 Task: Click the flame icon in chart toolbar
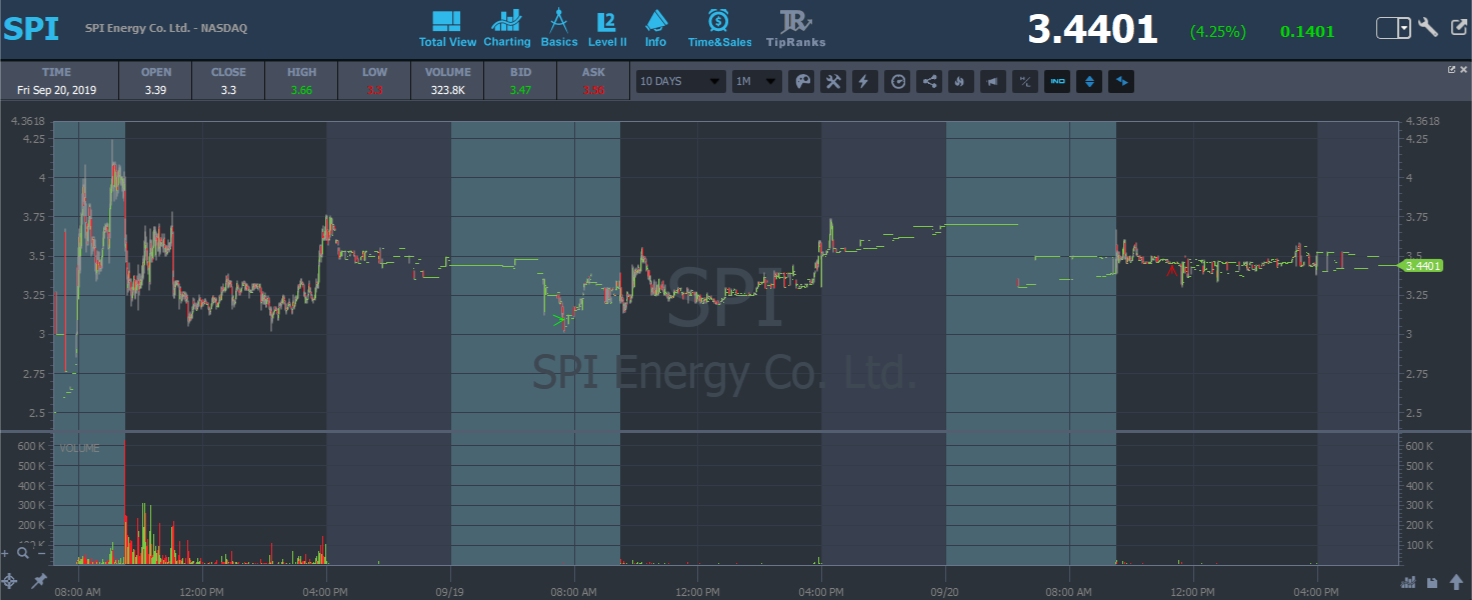pyautogui.click(x=961, y=82)
